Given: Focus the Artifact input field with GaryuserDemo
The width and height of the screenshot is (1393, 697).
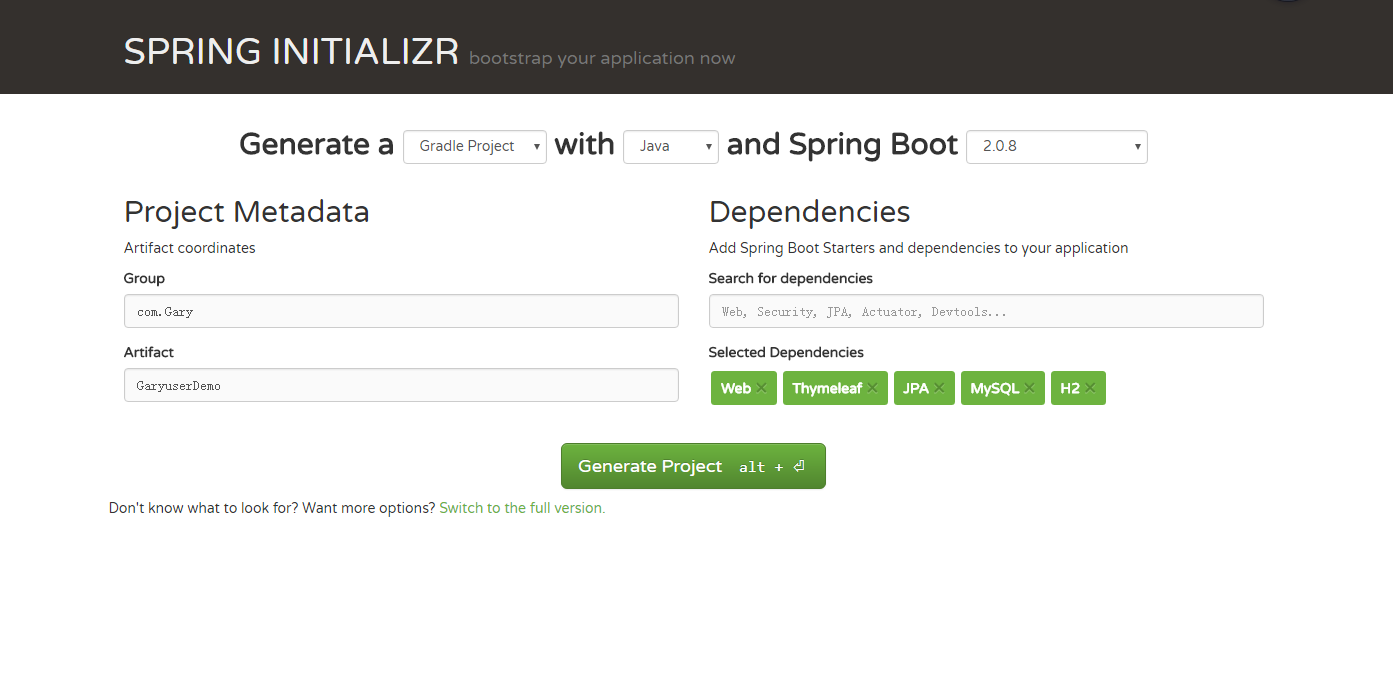Looking at the screenshot, I should (x=401, y=385).
